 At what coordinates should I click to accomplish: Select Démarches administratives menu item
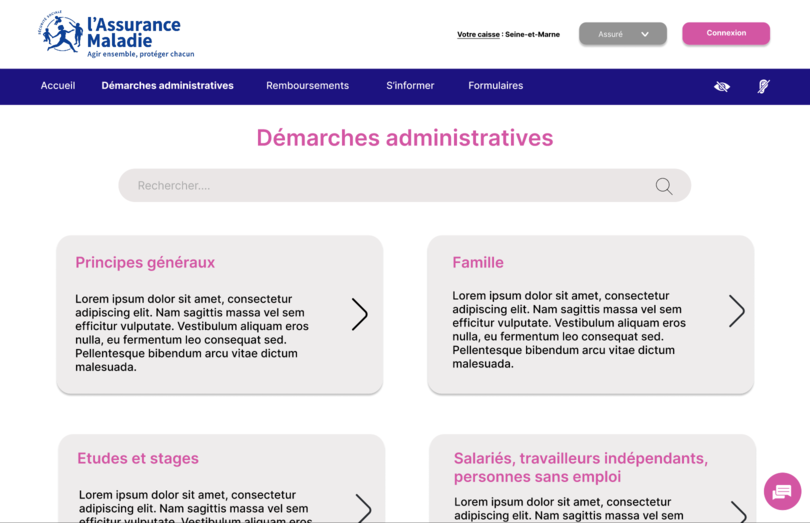[x=167, y=86]
